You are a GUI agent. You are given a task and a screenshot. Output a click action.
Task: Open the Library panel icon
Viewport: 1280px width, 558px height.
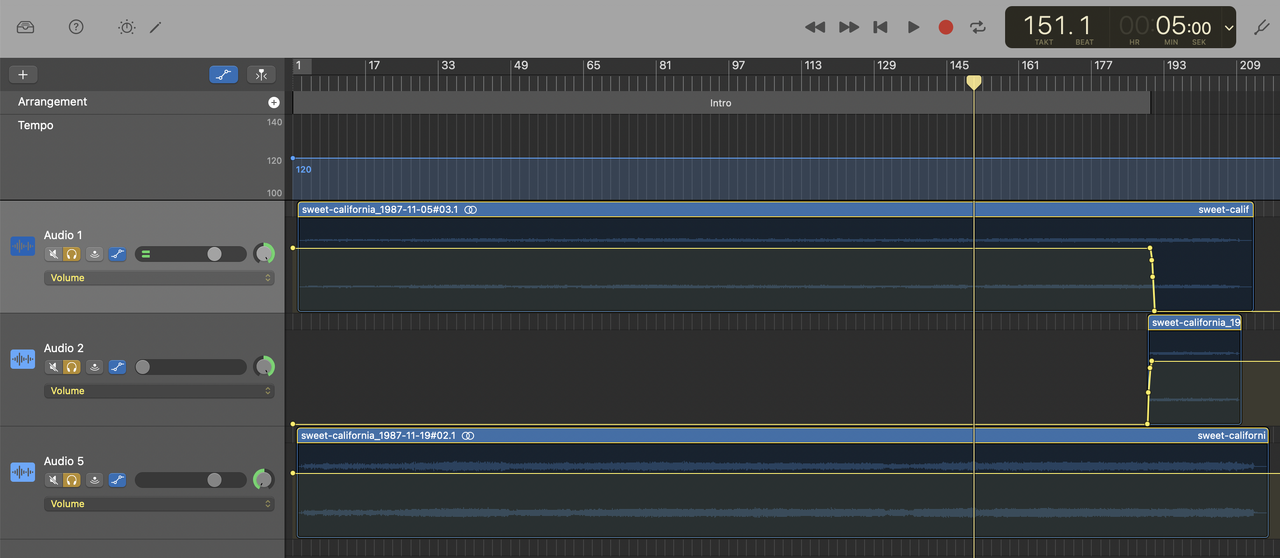coord(26,27)
